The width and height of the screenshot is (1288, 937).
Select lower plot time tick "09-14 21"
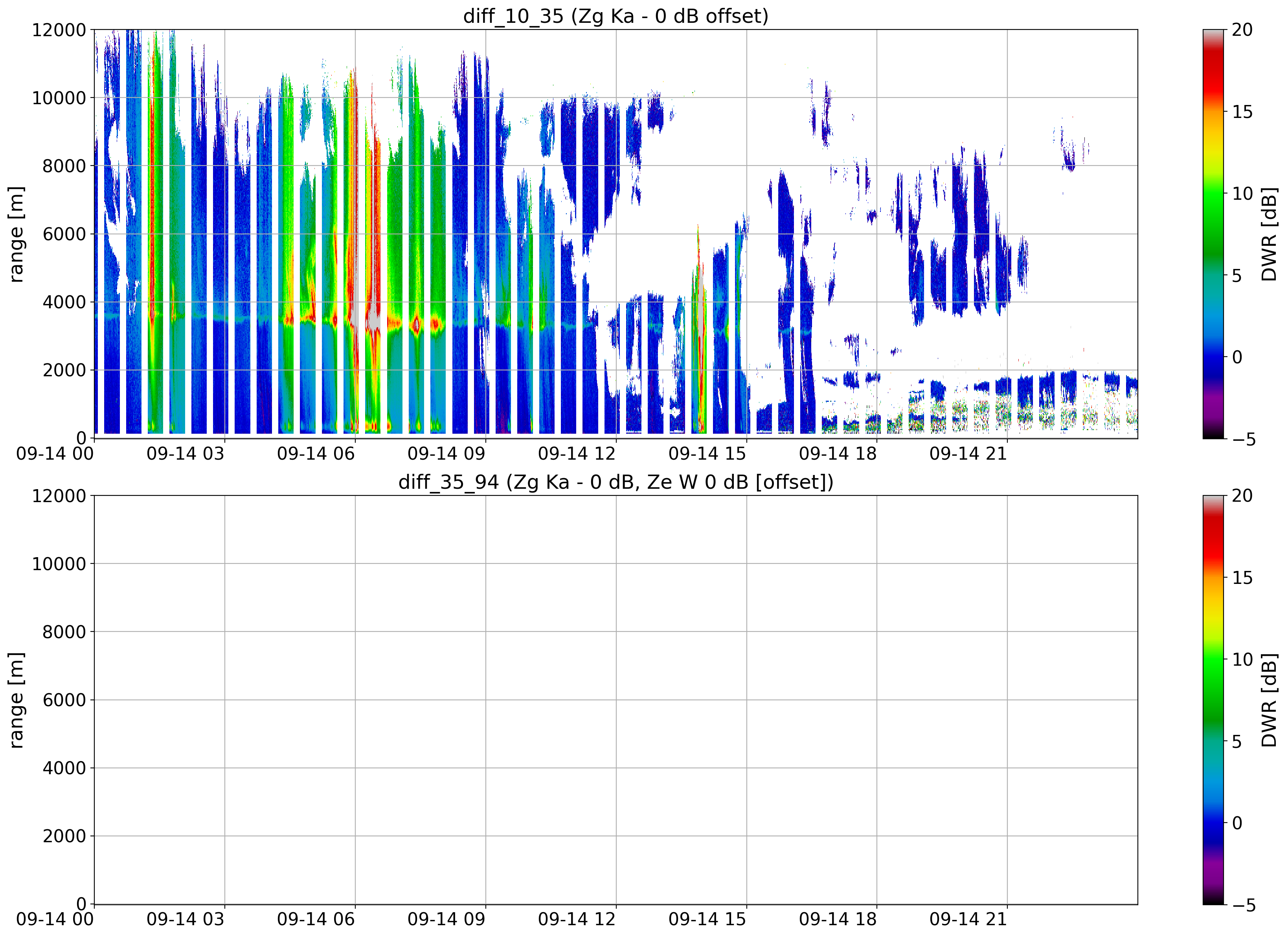tap(968, 920)
